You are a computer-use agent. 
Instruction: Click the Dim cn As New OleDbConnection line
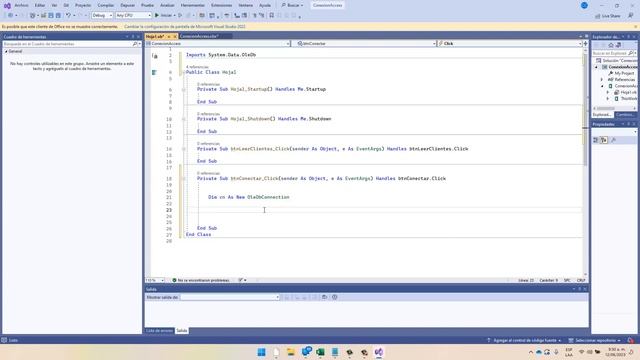click(249, 197)
